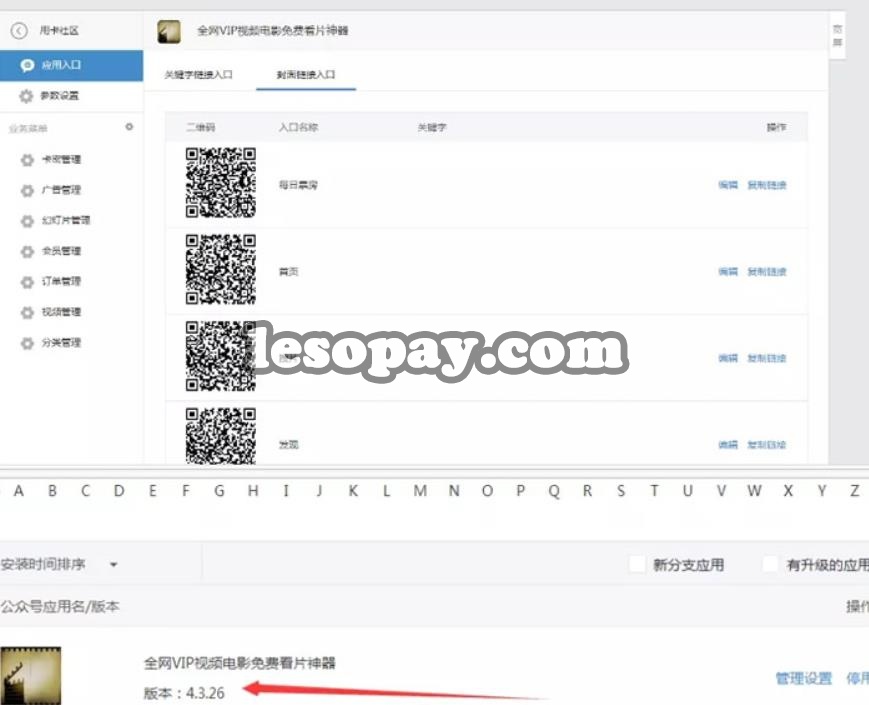Select 应用入口 in the sidebar
Viewport: 869px width, 705px height.
(x=71, y=65)
